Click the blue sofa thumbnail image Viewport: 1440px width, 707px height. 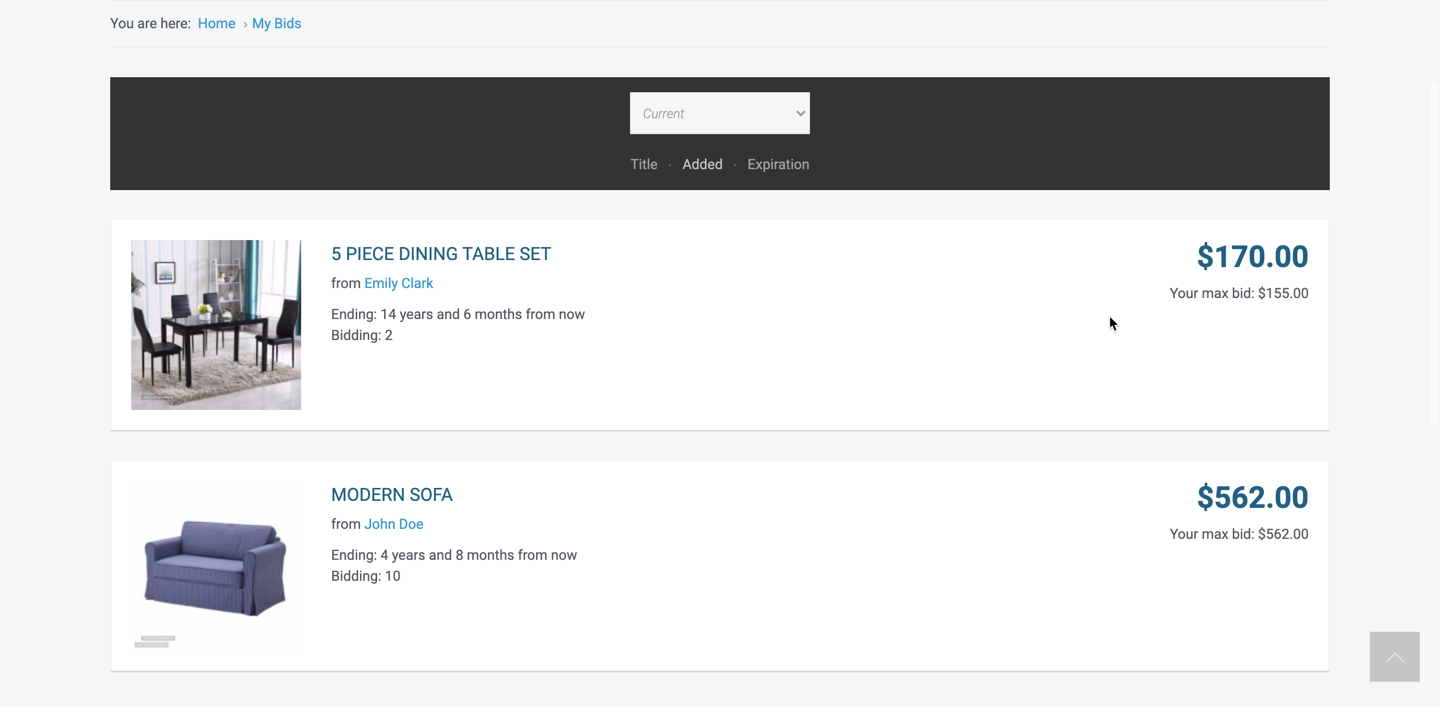click(x=216, y=566)
